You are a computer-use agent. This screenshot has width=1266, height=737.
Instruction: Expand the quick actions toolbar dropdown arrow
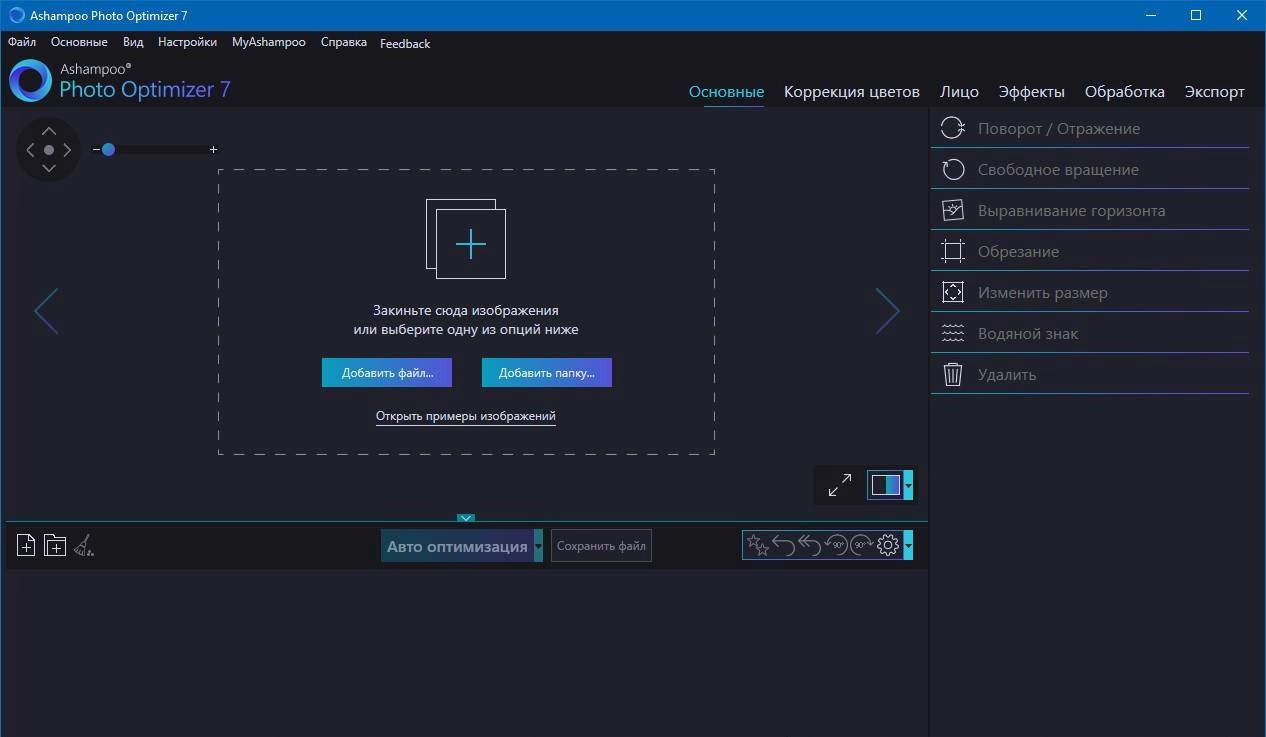click(x=908, y=545)
